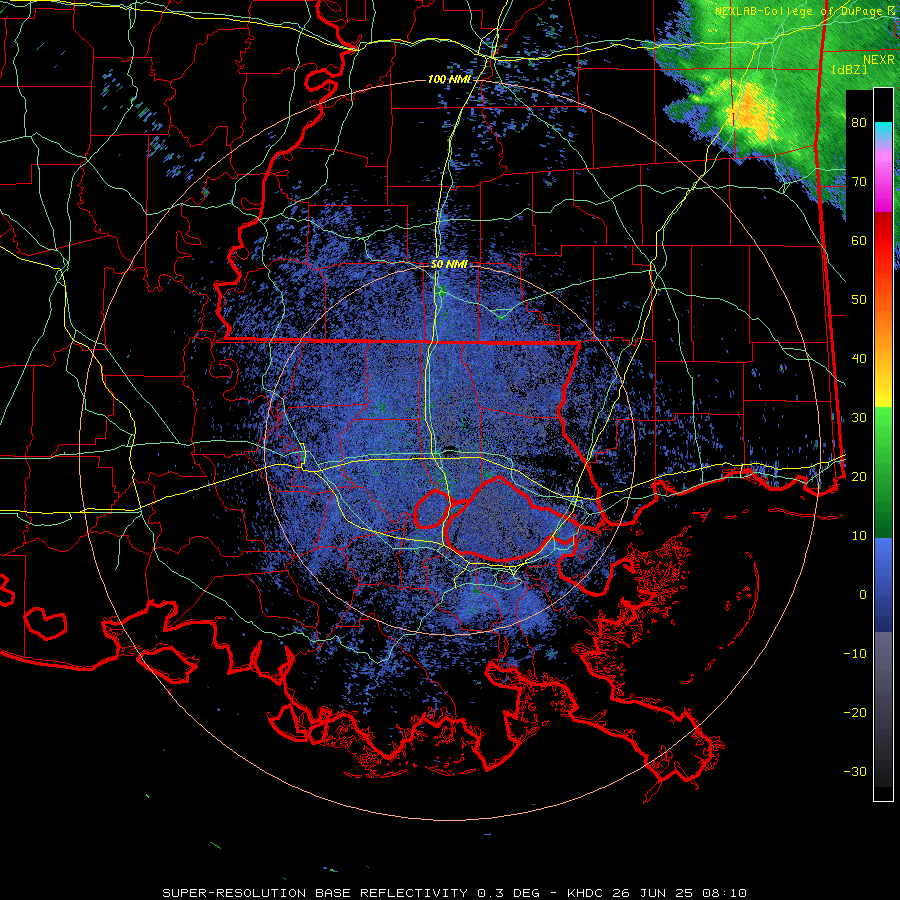Click the 'SUPER-RESOLUTION BASE REFLECTIVITY 0.3 DEG' caption
This screenshot has height=900, width=900.
pos(356,893)
